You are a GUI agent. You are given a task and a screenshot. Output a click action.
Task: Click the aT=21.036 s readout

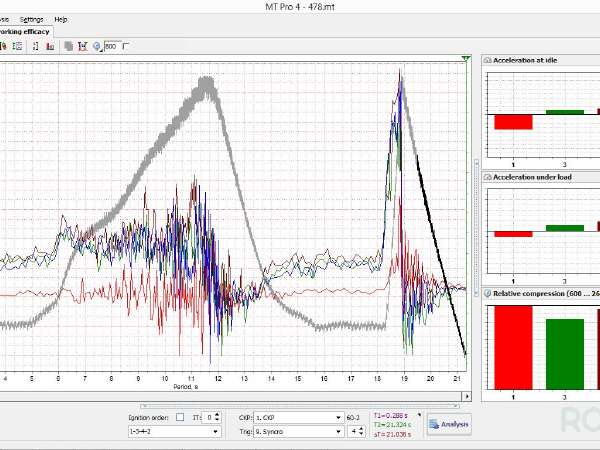point(392,434)
